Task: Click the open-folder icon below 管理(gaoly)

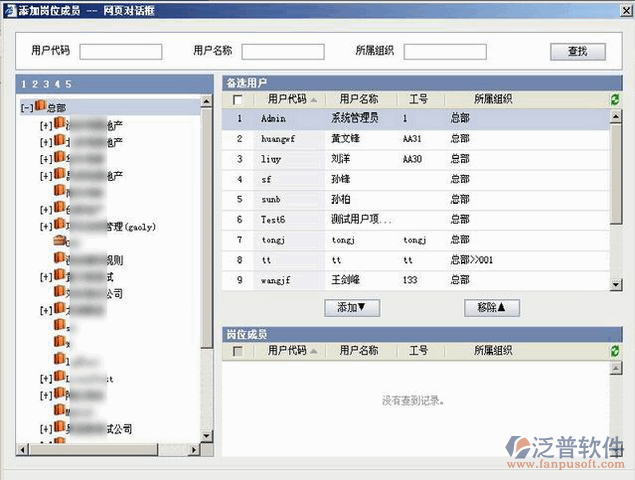Action: pos(59,242)
